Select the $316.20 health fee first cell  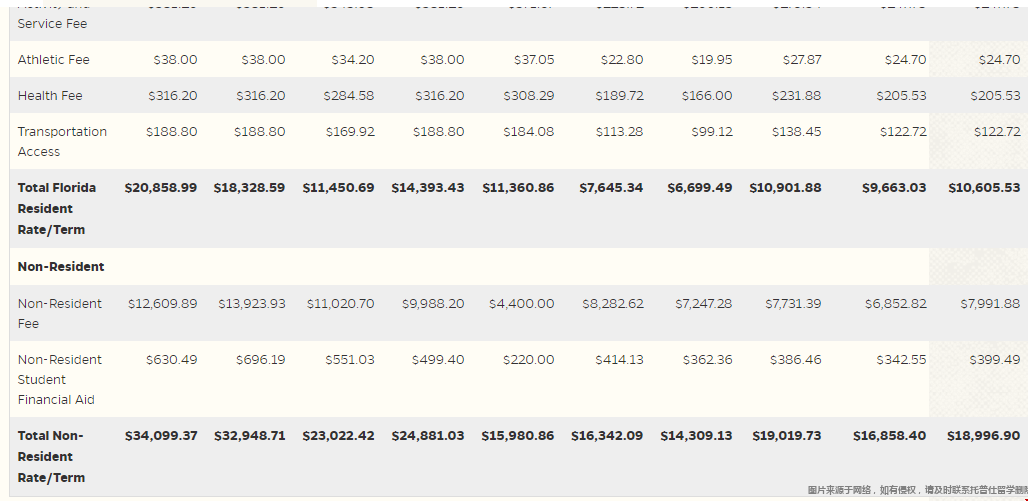[x=172, y=96]
